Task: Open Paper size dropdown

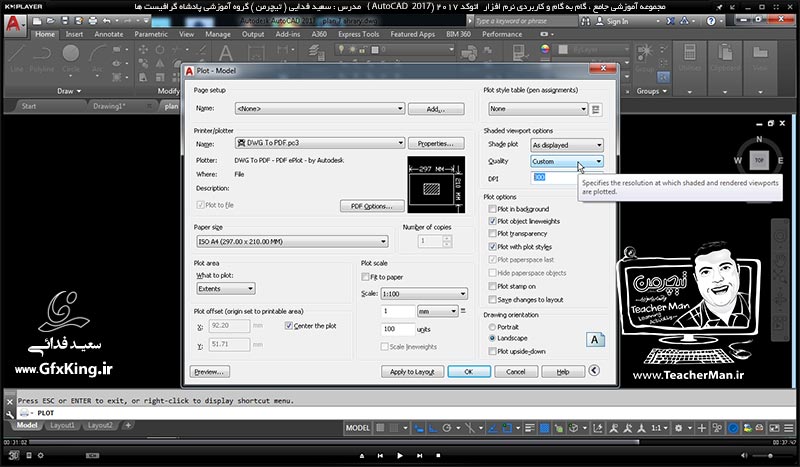Action: pos(292,241)
